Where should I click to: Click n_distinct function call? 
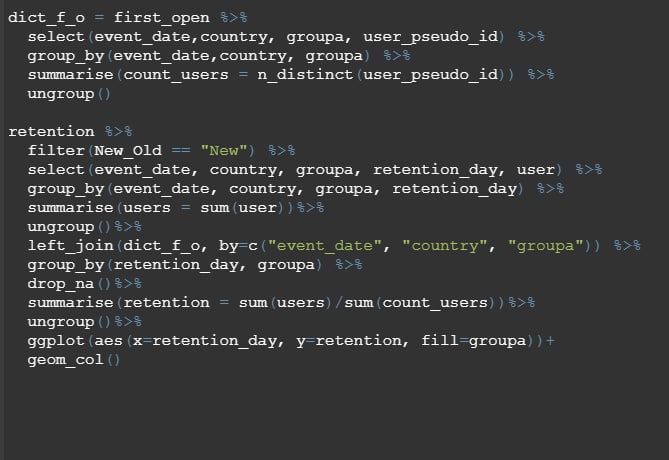(305, 75)
